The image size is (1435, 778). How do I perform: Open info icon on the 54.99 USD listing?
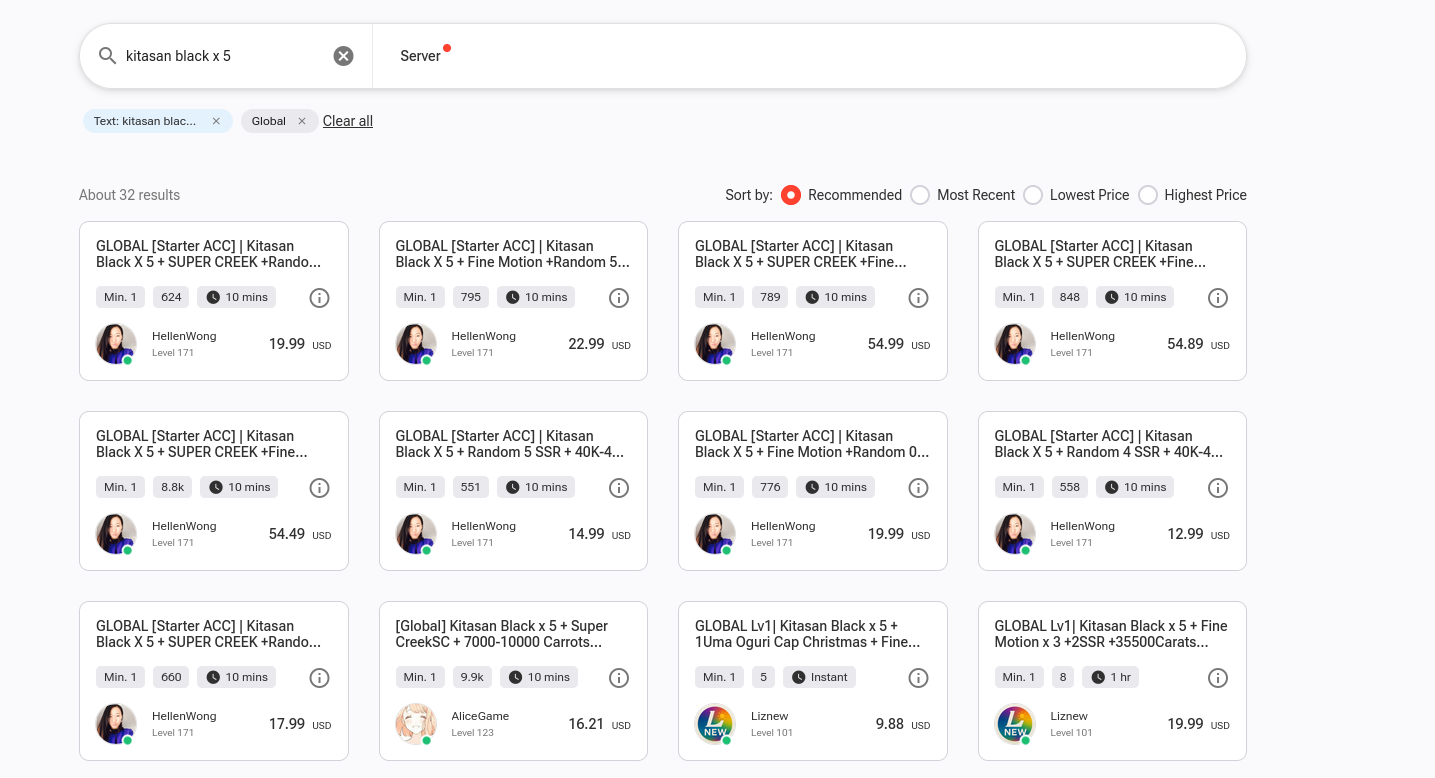[918, 298]
